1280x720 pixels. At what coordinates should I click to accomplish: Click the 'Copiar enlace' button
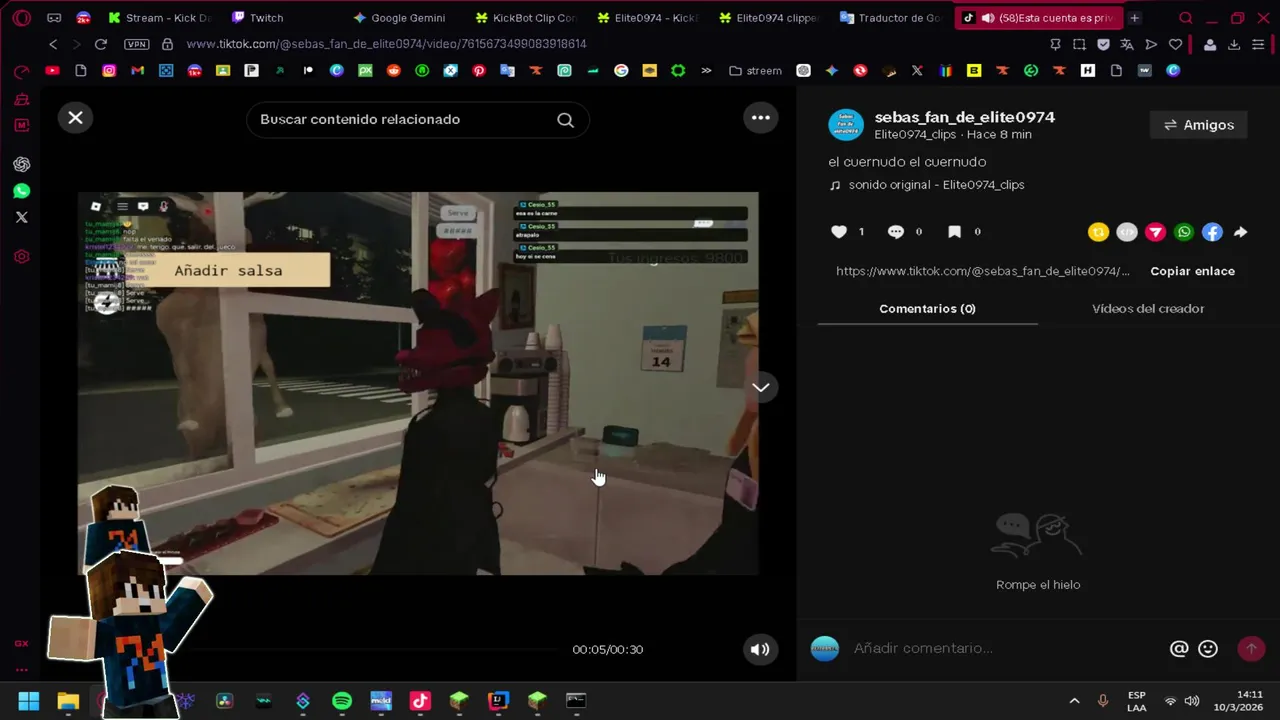point(1192,271)
